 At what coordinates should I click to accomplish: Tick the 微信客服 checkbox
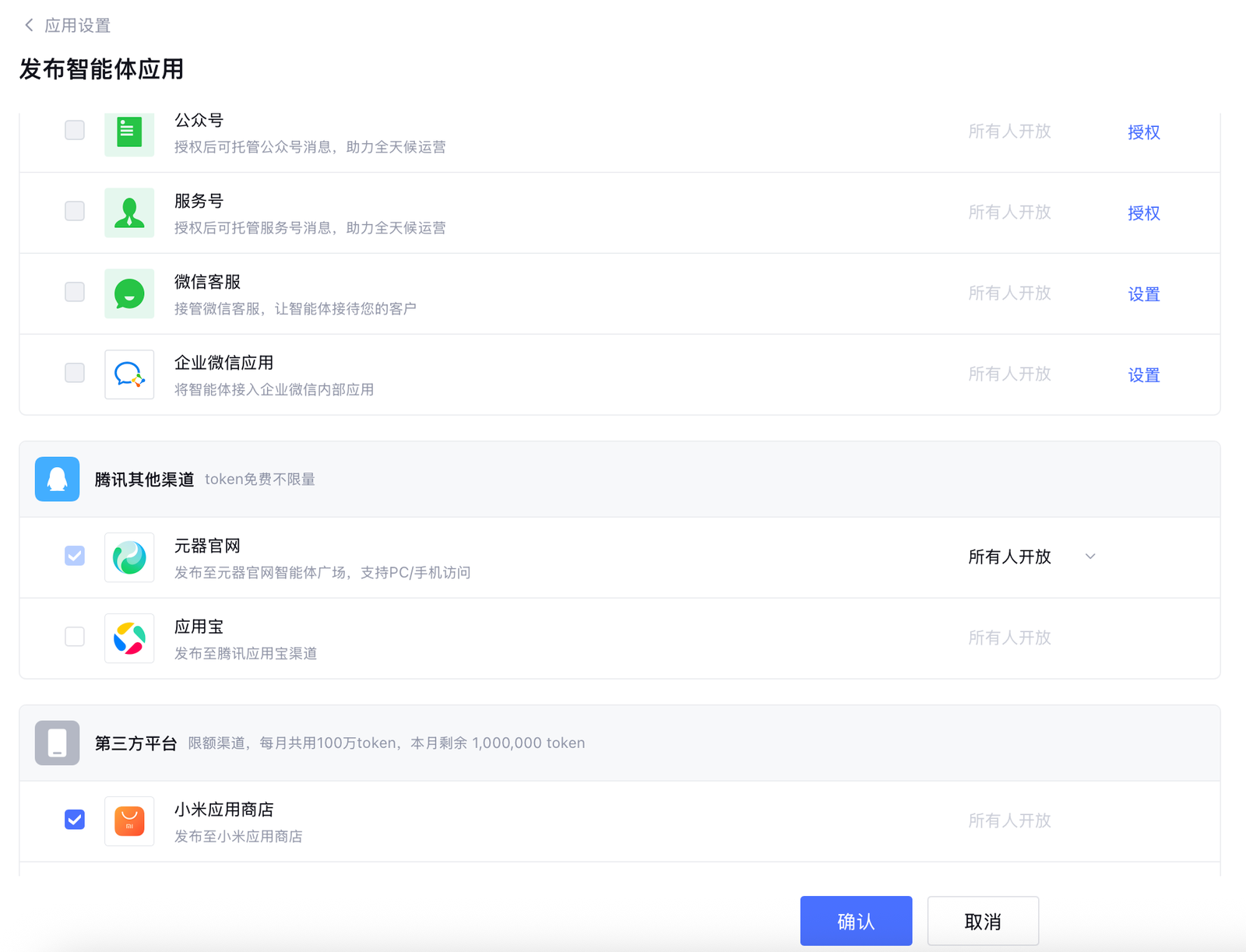75,292
